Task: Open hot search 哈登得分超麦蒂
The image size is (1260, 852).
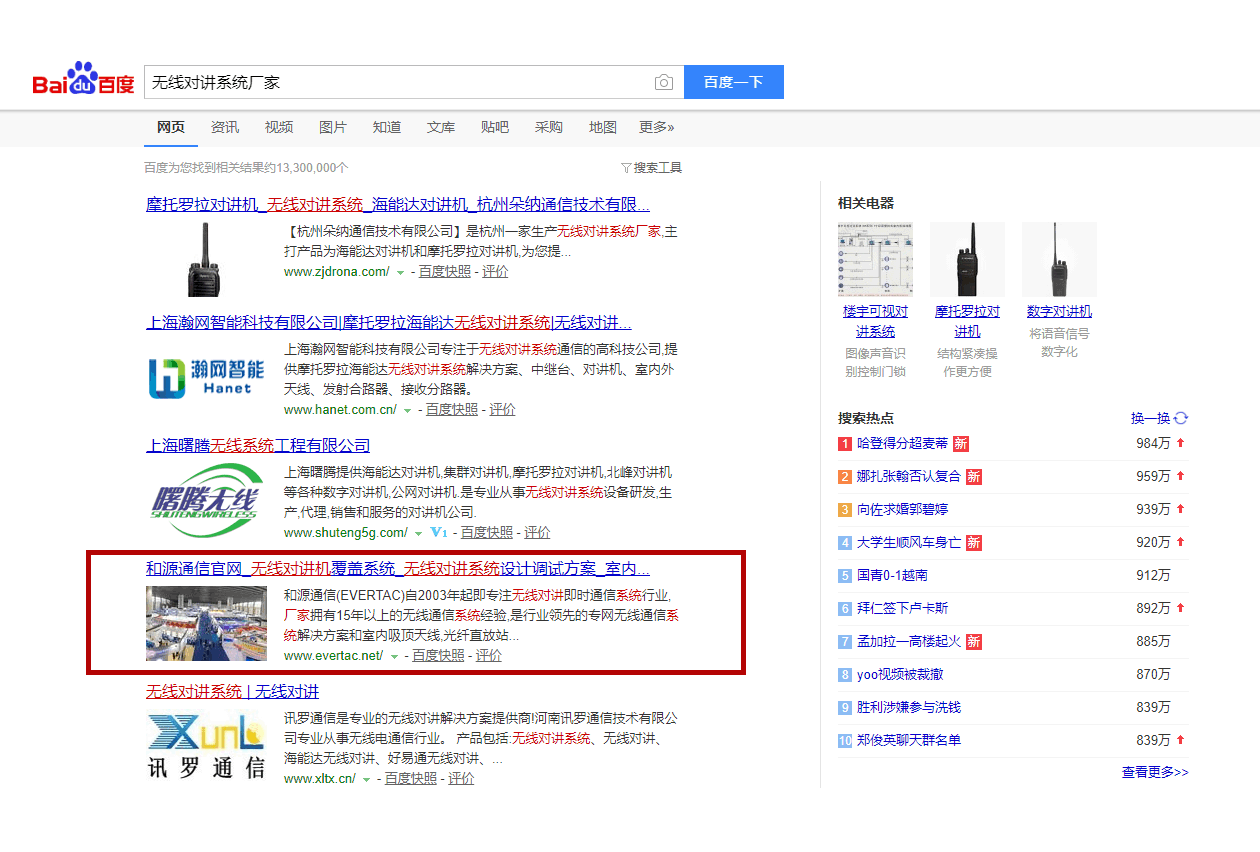Action: 902,443
